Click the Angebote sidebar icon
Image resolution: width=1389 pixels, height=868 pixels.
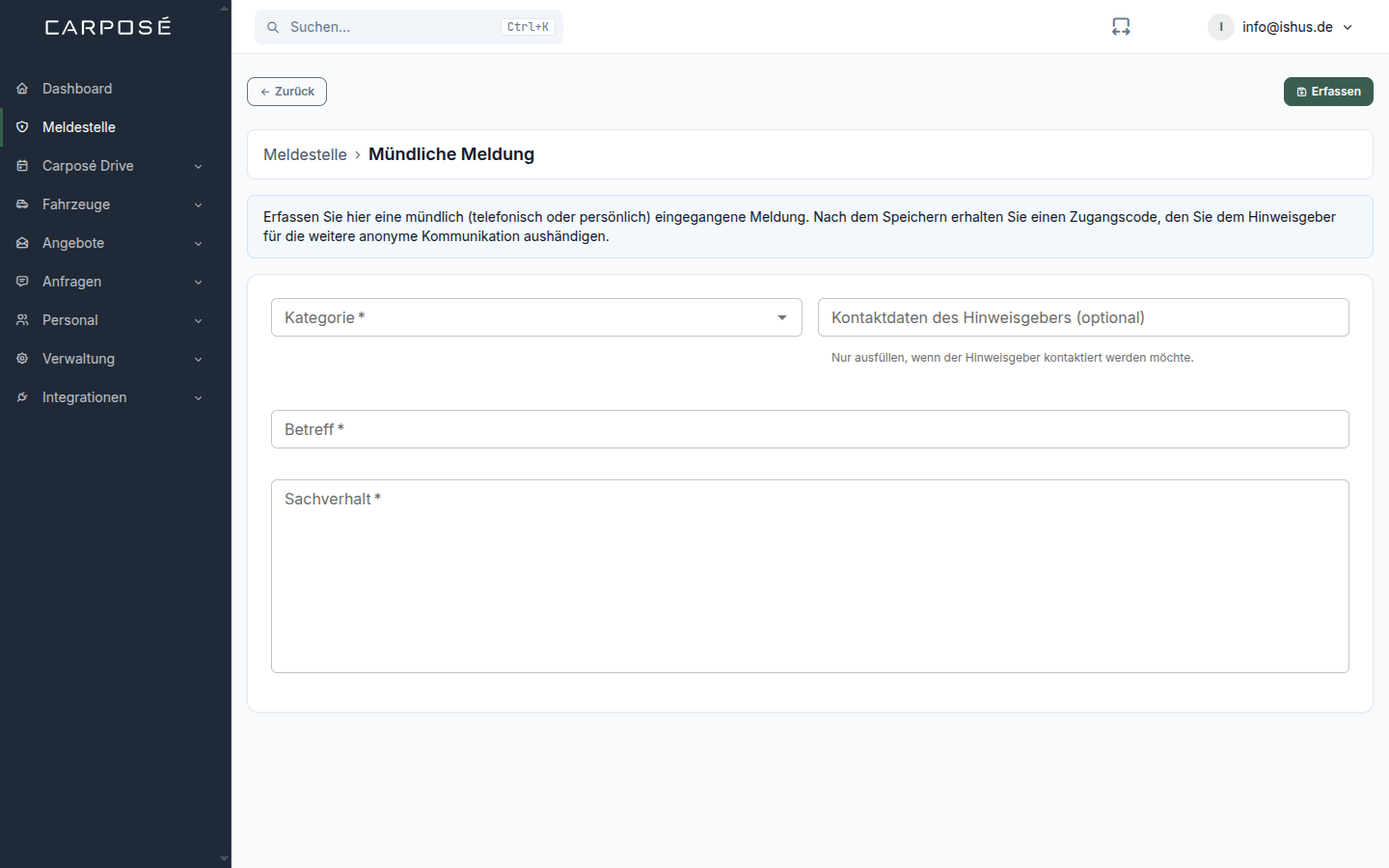point(22,243)
